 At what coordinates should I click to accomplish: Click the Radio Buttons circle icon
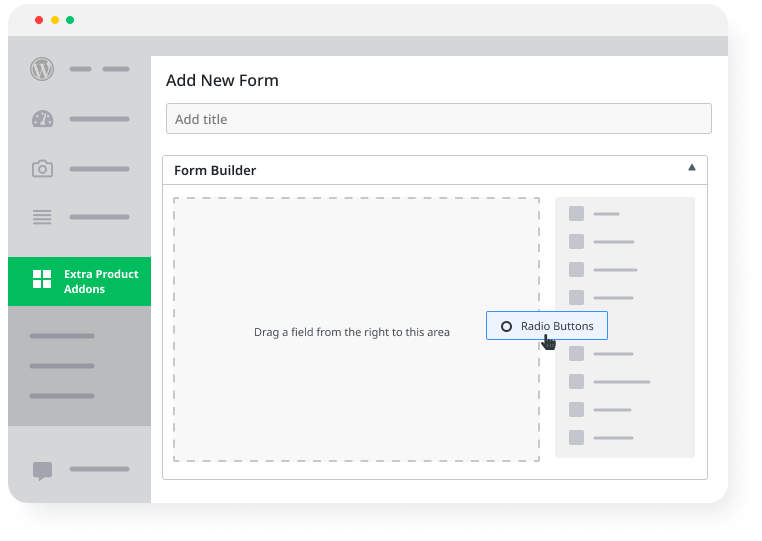(506, 327)
